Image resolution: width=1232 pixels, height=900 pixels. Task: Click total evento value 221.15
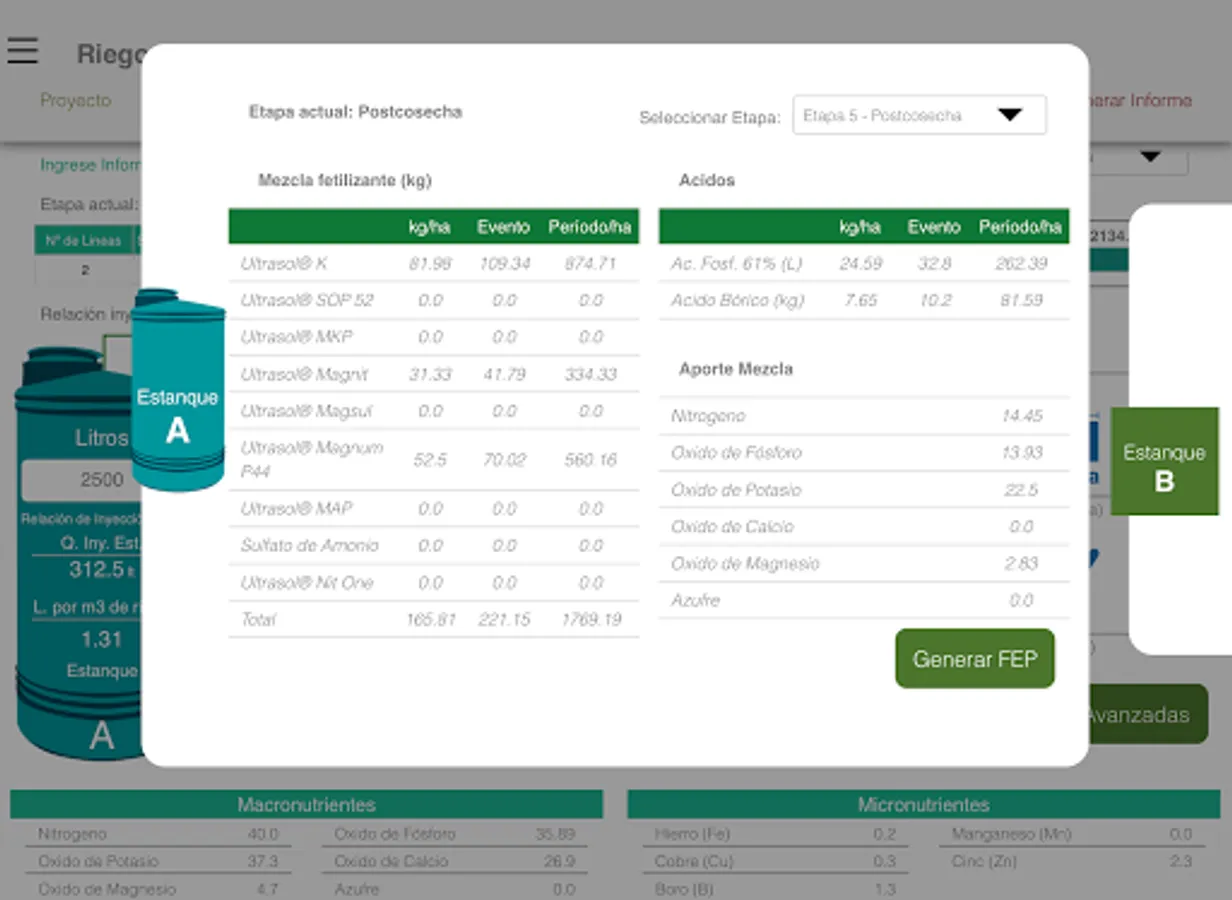click(504, 619)
